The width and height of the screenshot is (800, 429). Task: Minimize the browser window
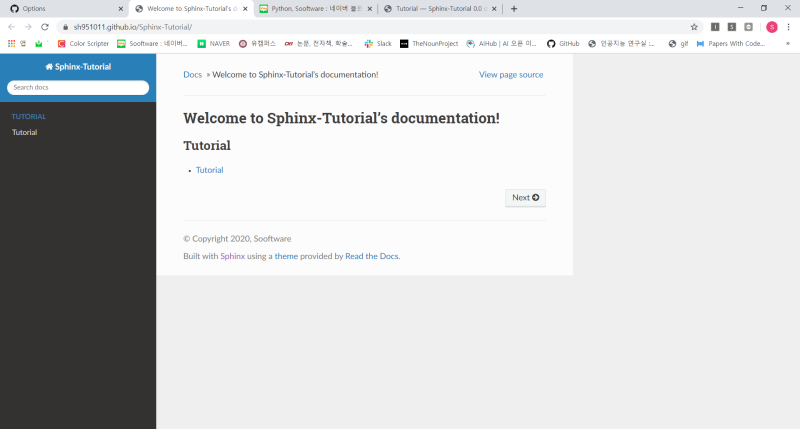[740, 8]
